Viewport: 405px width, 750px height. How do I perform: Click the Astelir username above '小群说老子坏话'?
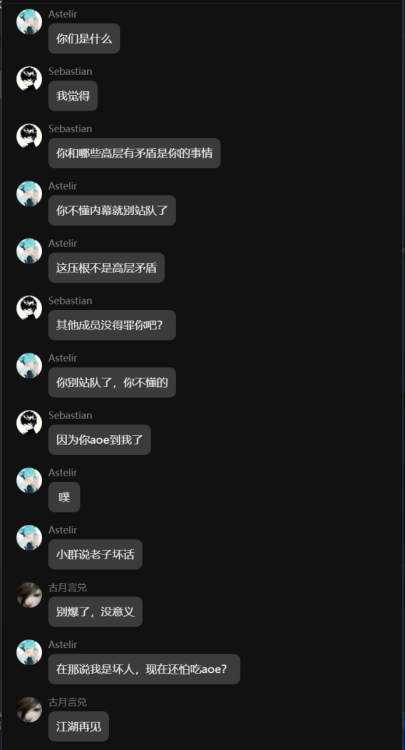[63, 530]
